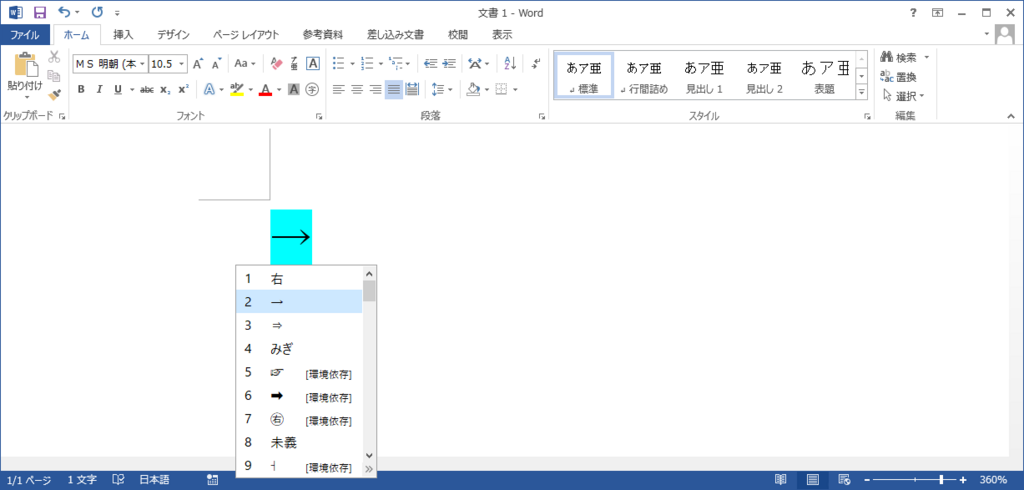This screenshot has width=1024, height=490.
Task: Click the Replace (置換) icon
Action: (887, 76)
